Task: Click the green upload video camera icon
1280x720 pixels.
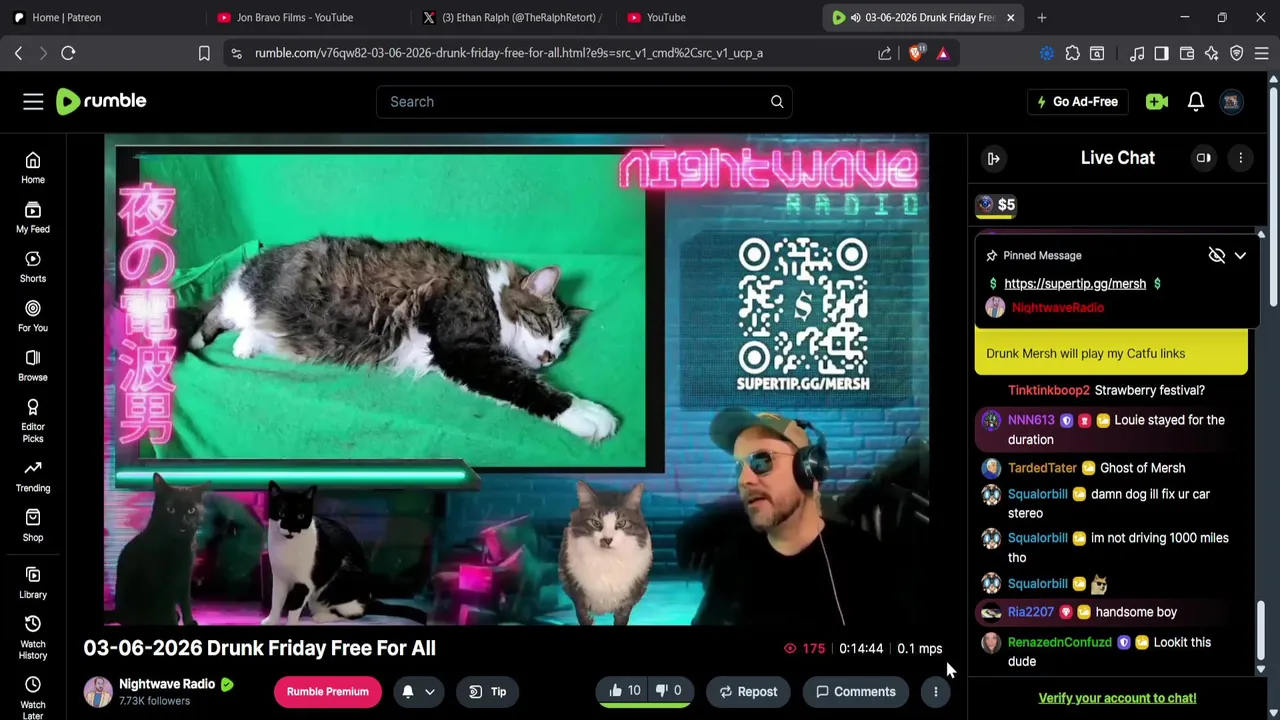Action: [x=1157, y=101]
